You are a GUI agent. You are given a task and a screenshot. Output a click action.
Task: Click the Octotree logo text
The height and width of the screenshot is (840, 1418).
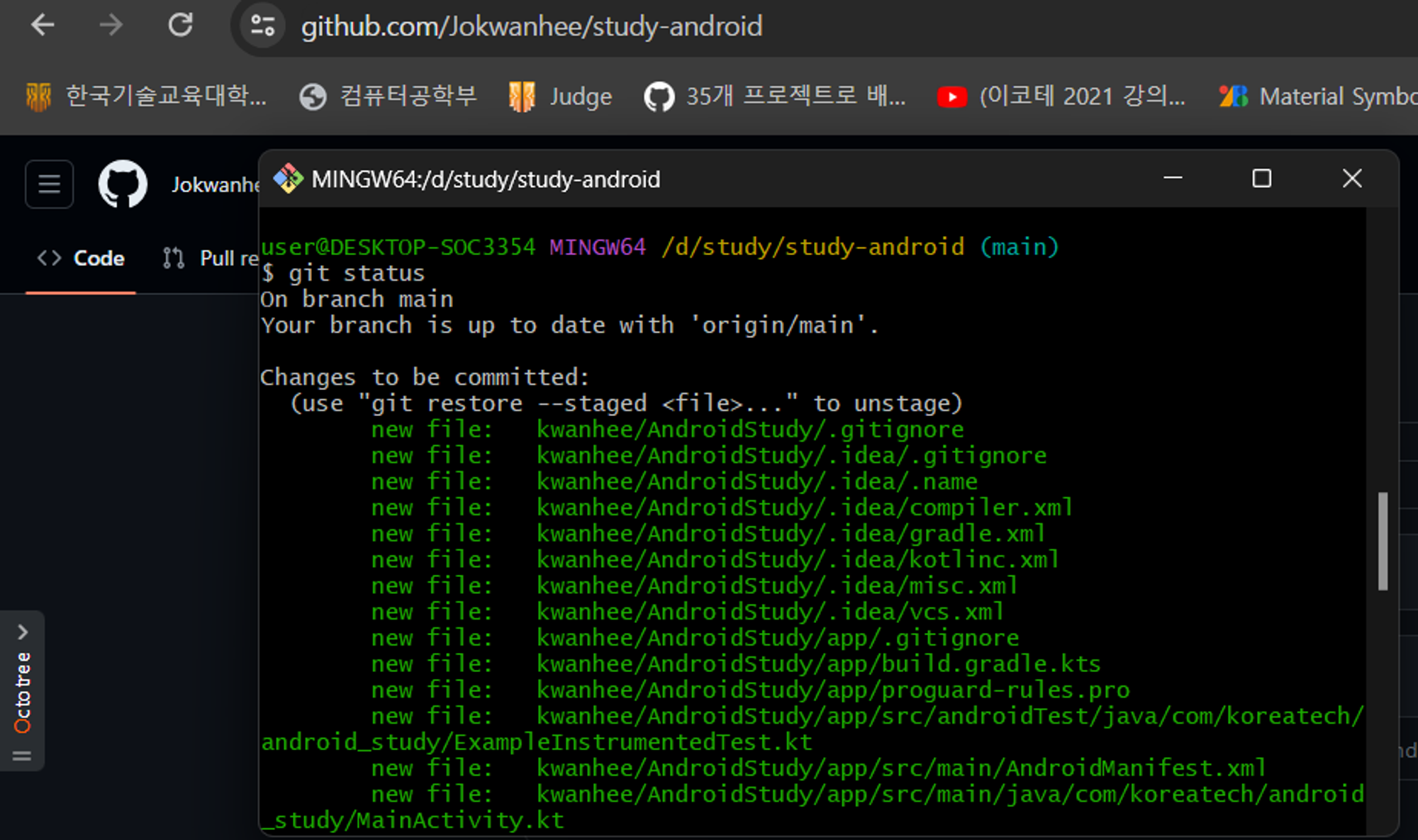click(23, 693)
